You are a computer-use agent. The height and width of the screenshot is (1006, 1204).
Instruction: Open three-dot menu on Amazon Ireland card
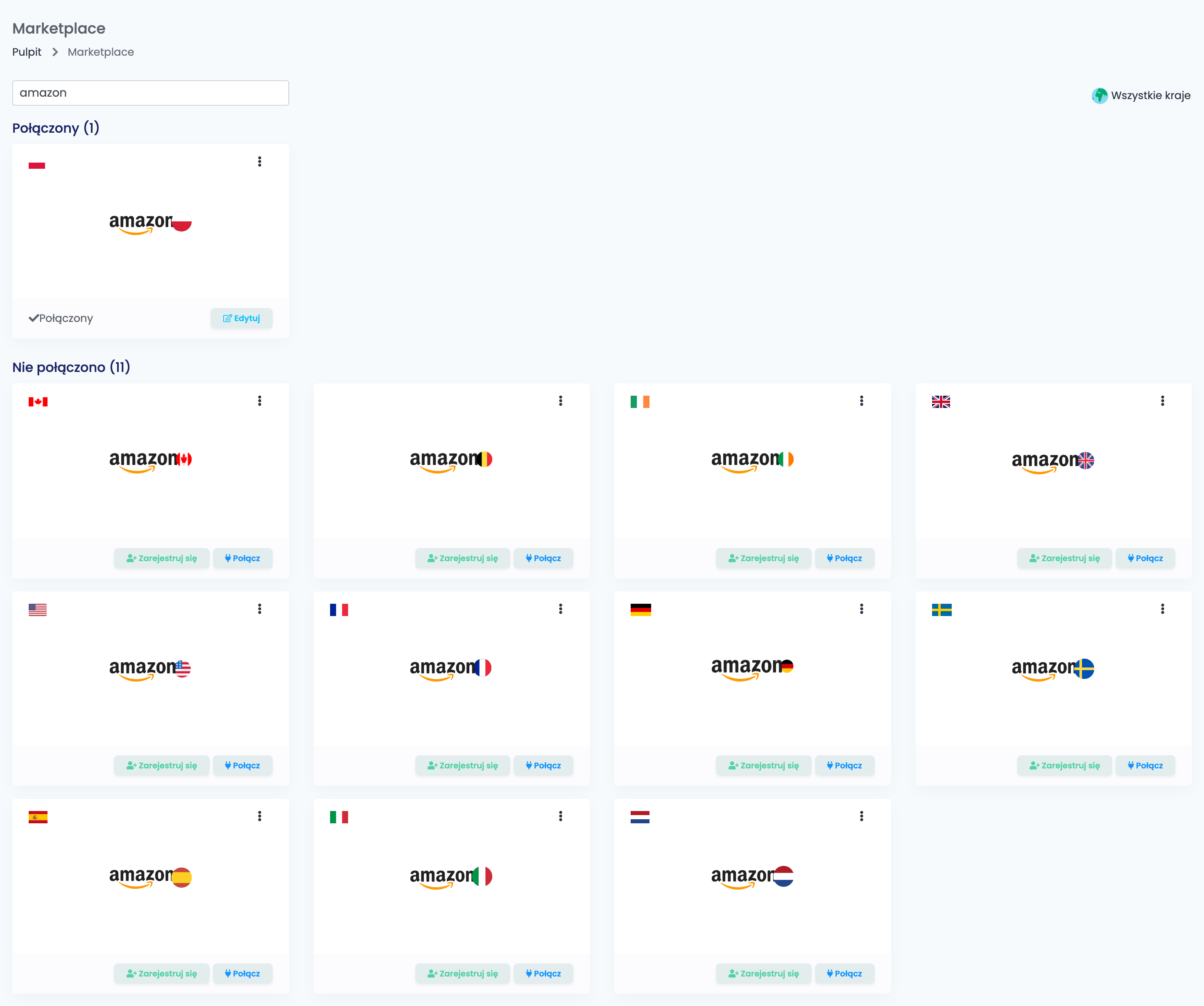coord(861,400)
